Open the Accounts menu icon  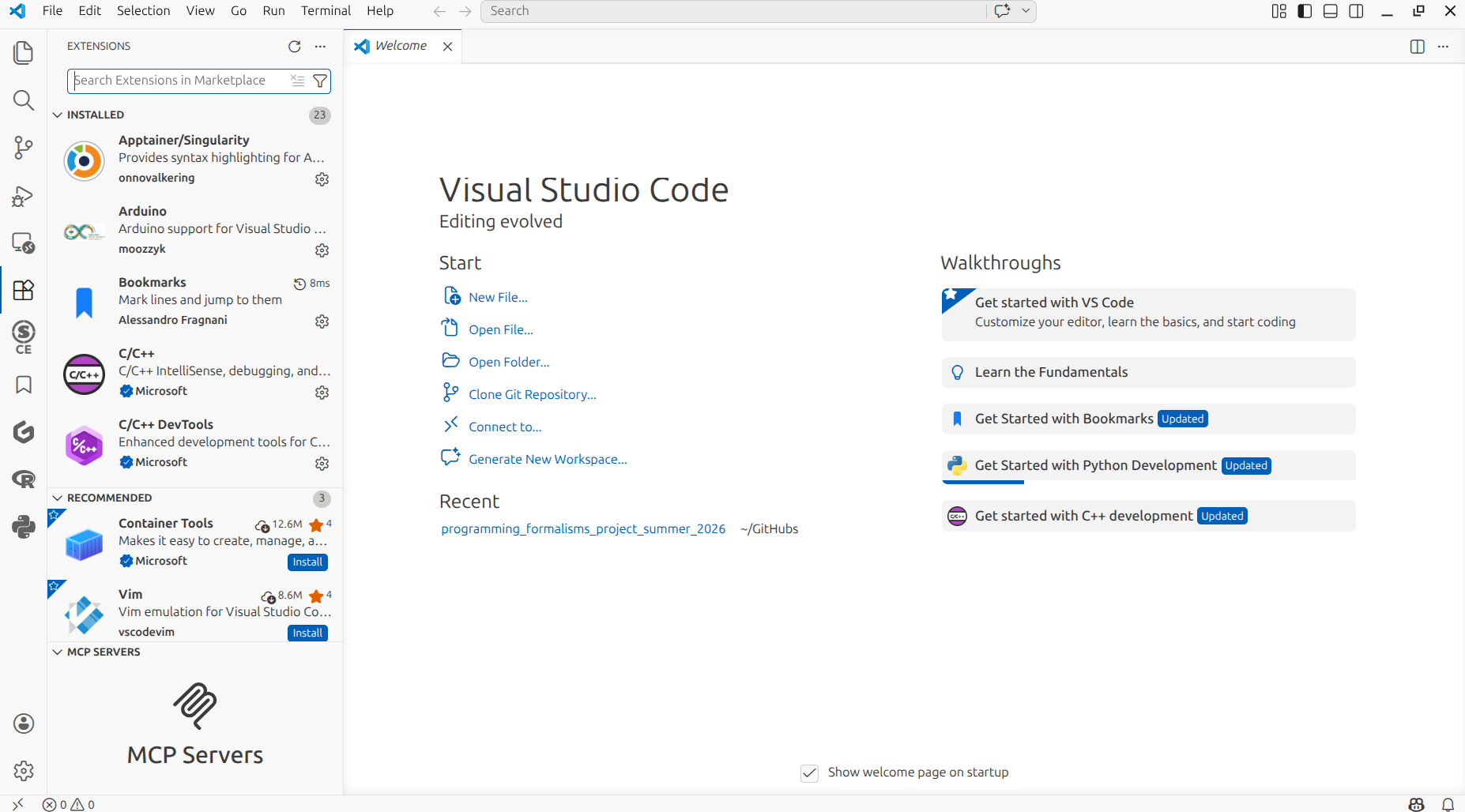click(x=24, y=724)
